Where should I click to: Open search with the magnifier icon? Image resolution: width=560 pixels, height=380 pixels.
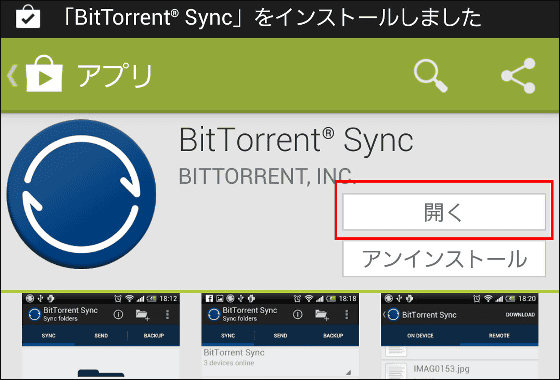pos(431,75)
